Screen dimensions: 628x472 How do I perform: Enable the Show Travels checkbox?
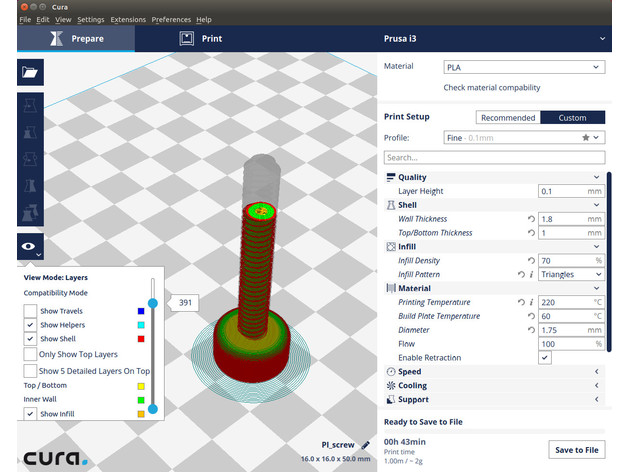30,311
